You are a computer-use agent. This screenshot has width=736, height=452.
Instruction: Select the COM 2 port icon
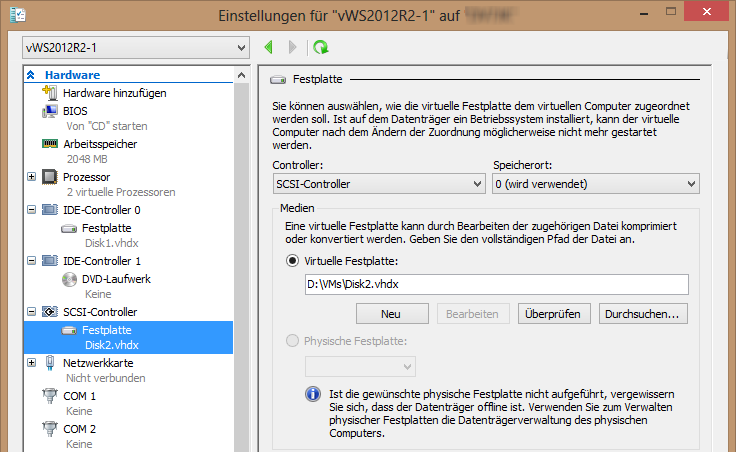point(50,429)
